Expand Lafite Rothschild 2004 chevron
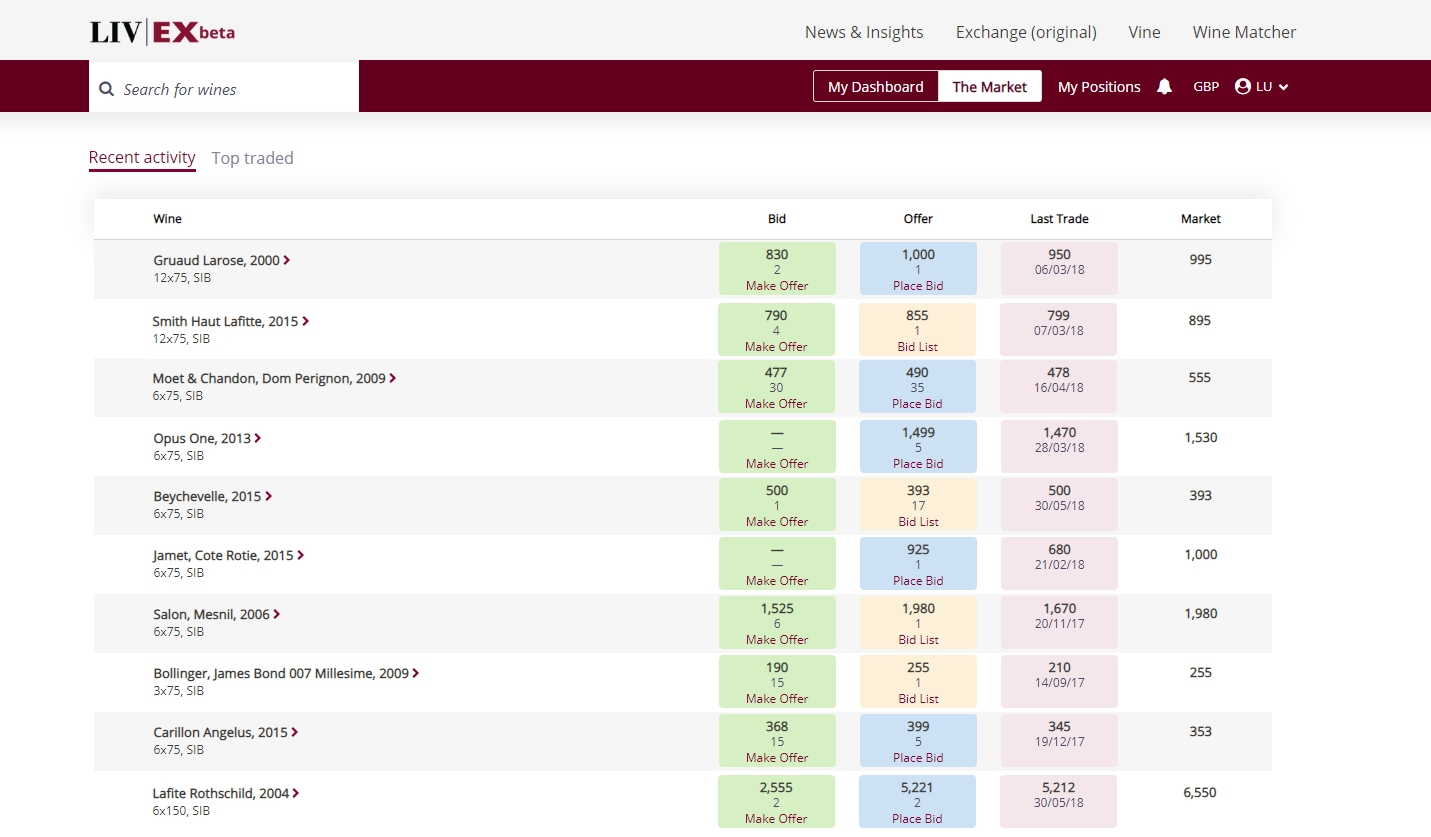 click(296, 793)
